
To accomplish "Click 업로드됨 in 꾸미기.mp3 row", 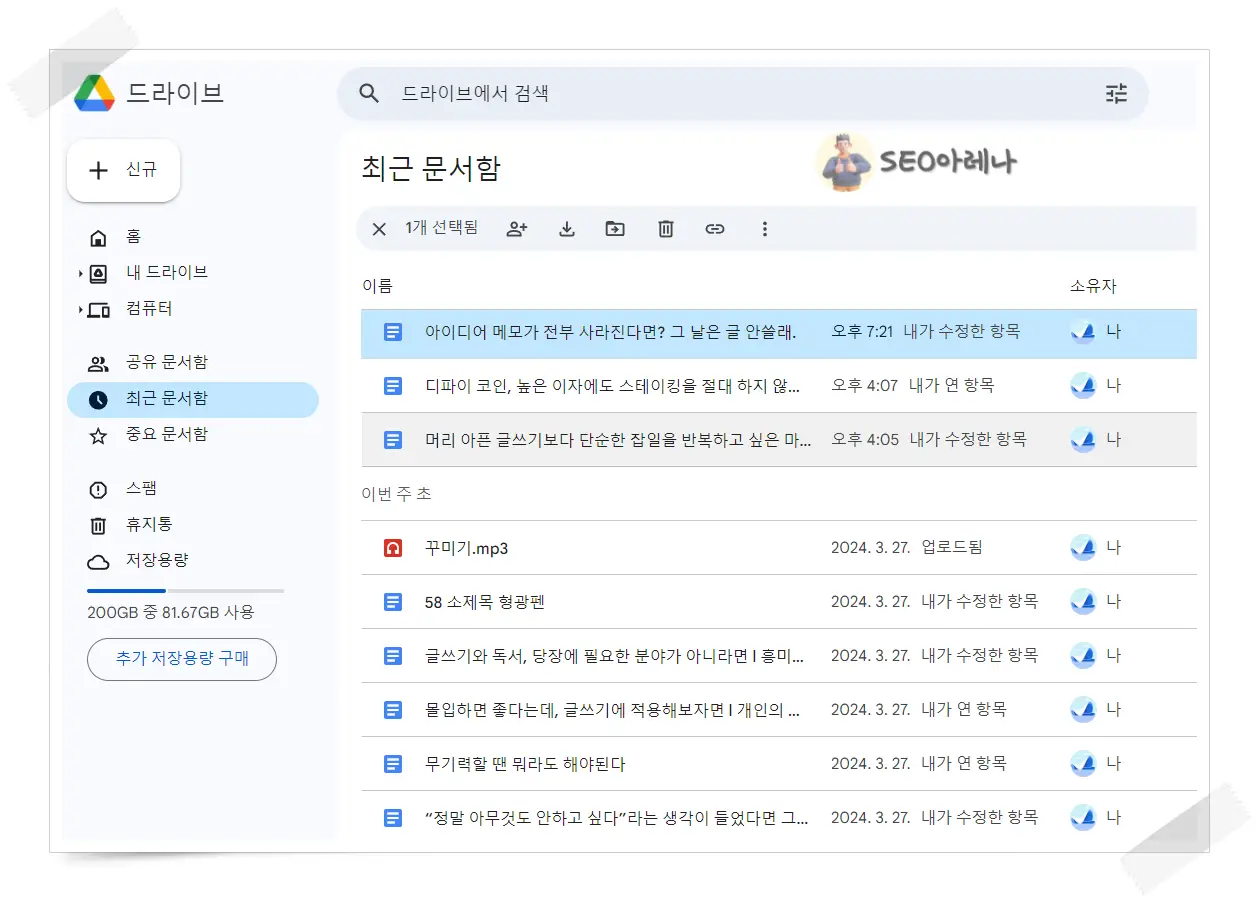I will pyautogui.click(x=952, y=548).
